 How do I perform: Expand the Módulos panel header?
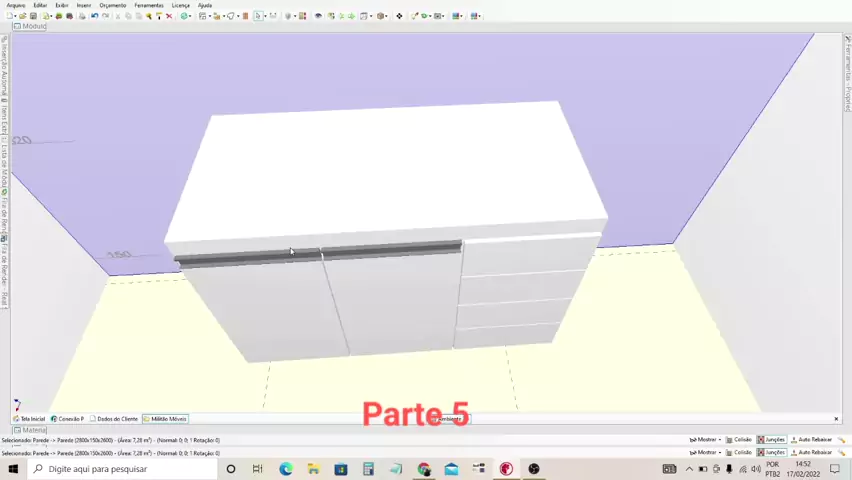(x=30, y=26)
